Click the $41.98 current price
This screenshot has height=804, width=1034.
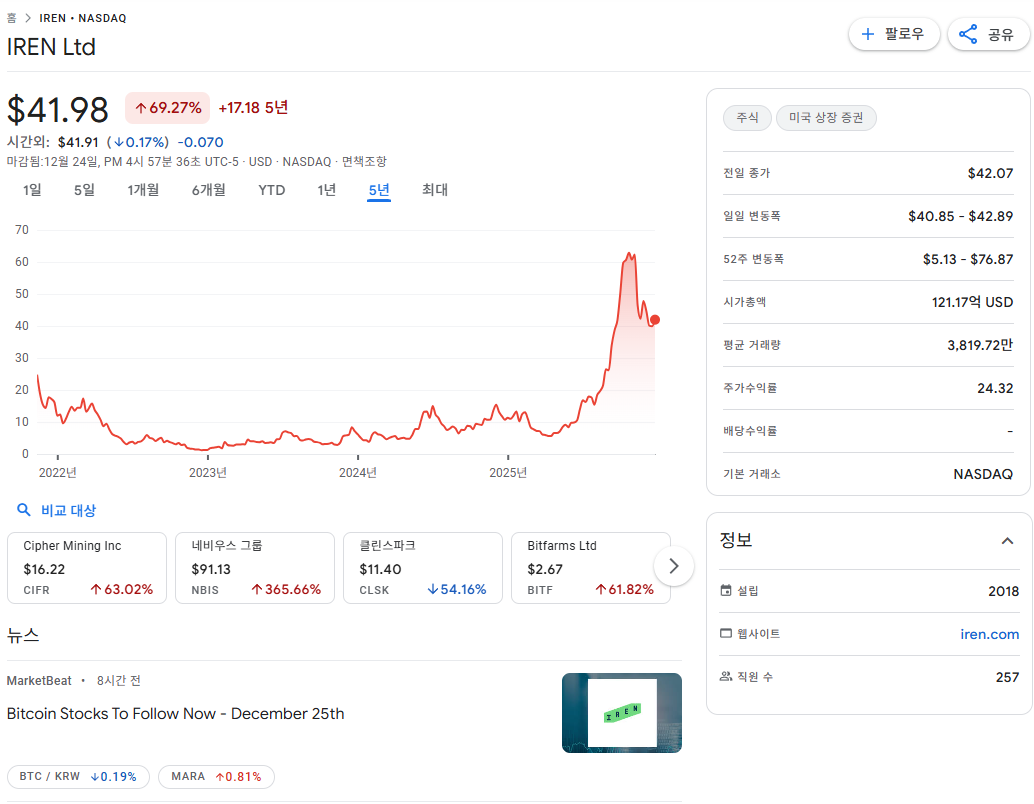[57, 109]
